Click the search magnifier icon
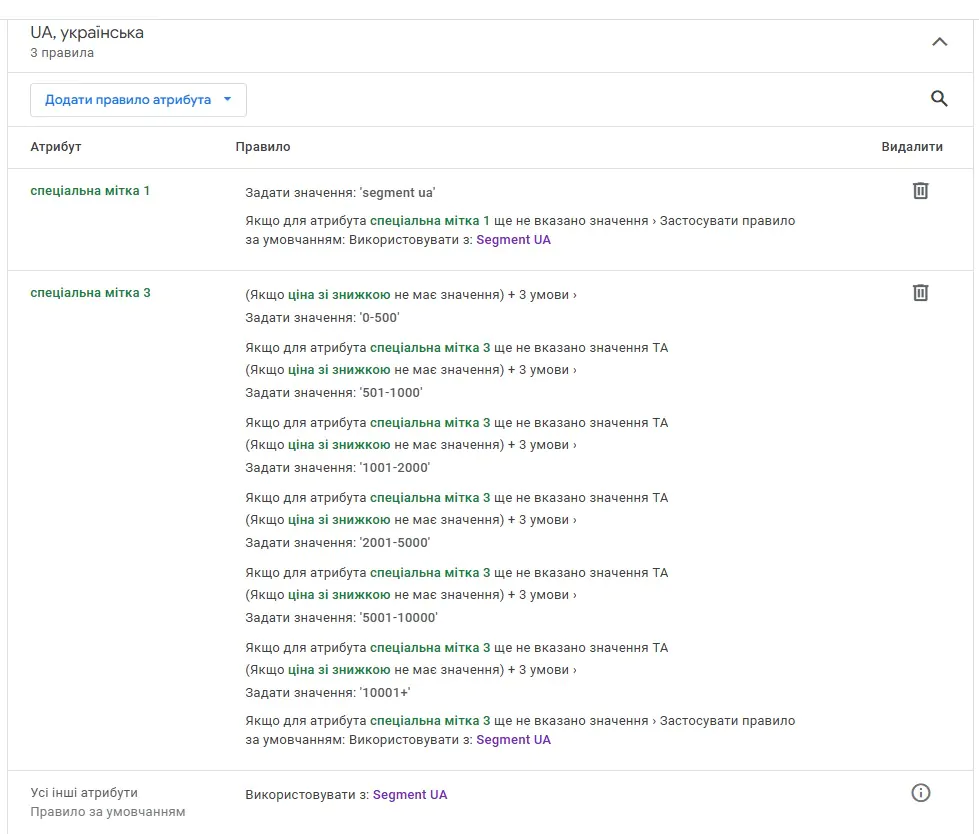Screen dimensions: 979x834 (939, 99)
